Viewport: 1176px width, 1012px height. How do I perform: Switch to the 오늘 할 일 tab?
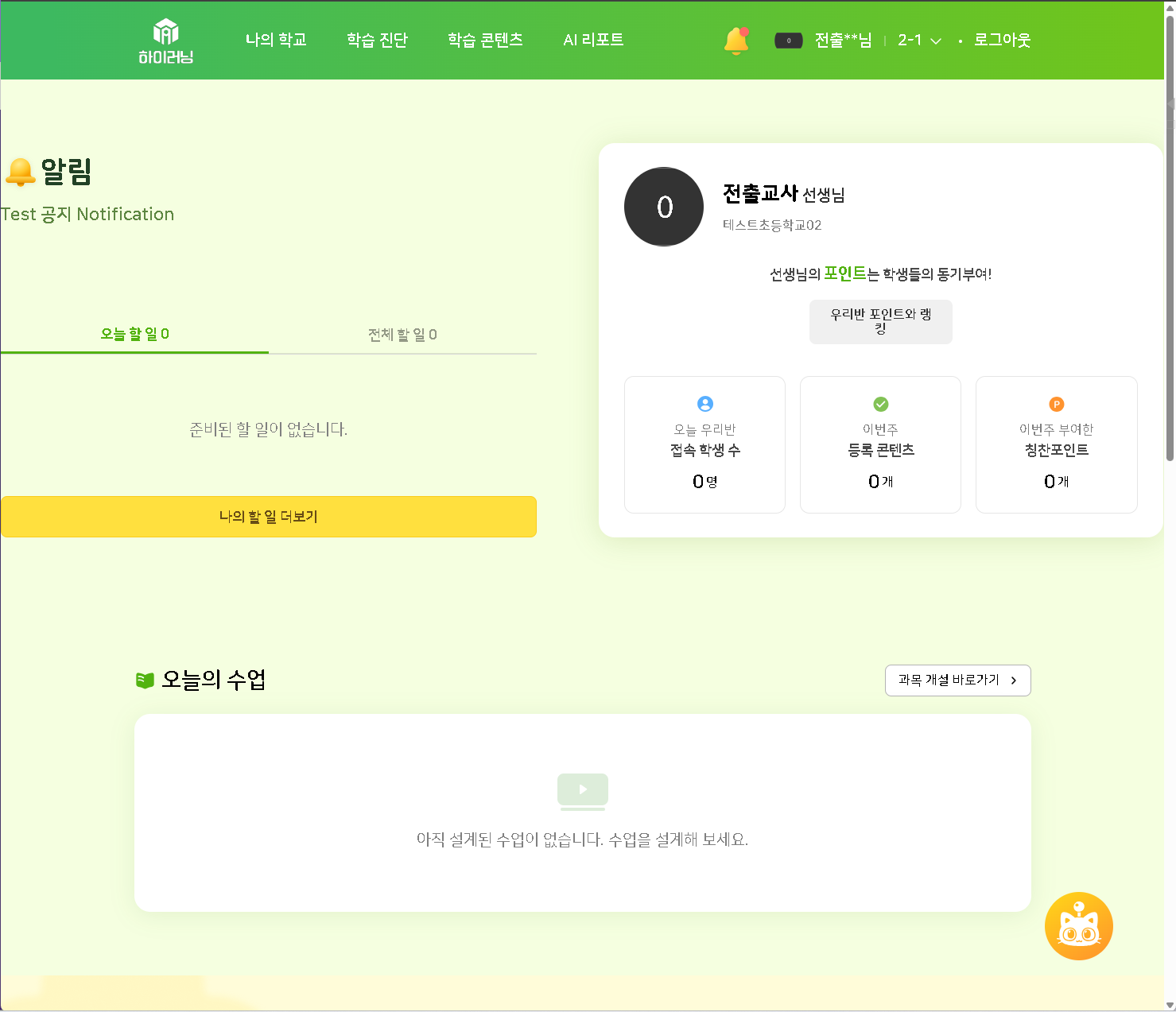pyautogui.click(x=134, y=334)
